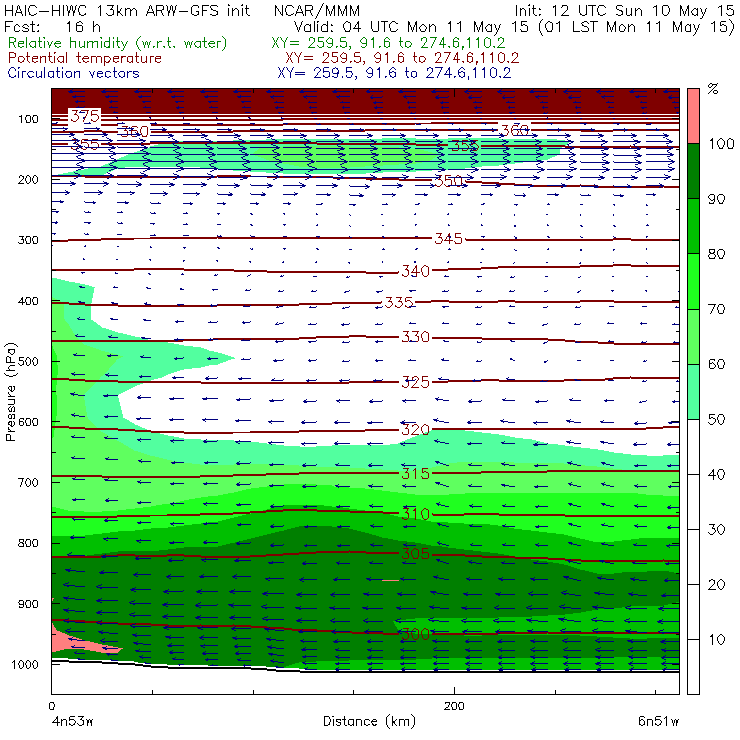This screenshot has height=740, width=740.
Task: Click the green 'Relative humidity (w.r.t. water)' legend
Action: point(118,43)
